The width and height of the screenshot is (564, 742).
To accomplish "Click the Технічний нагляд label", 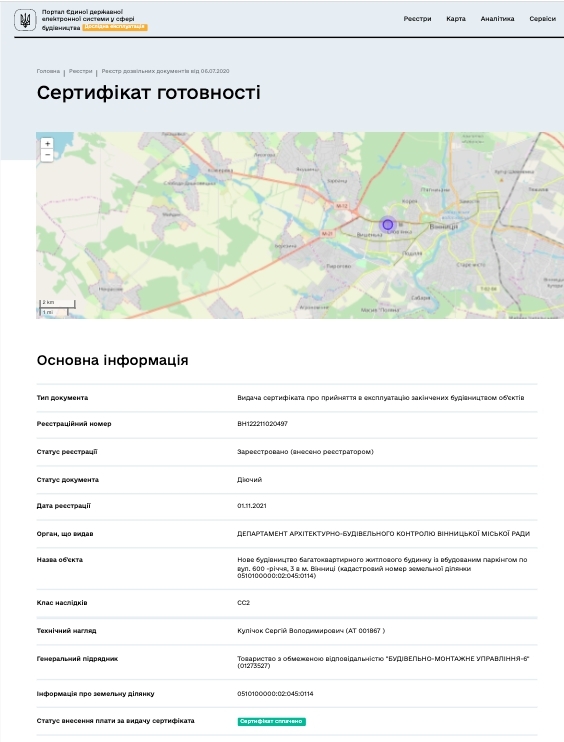I will 66,630.
